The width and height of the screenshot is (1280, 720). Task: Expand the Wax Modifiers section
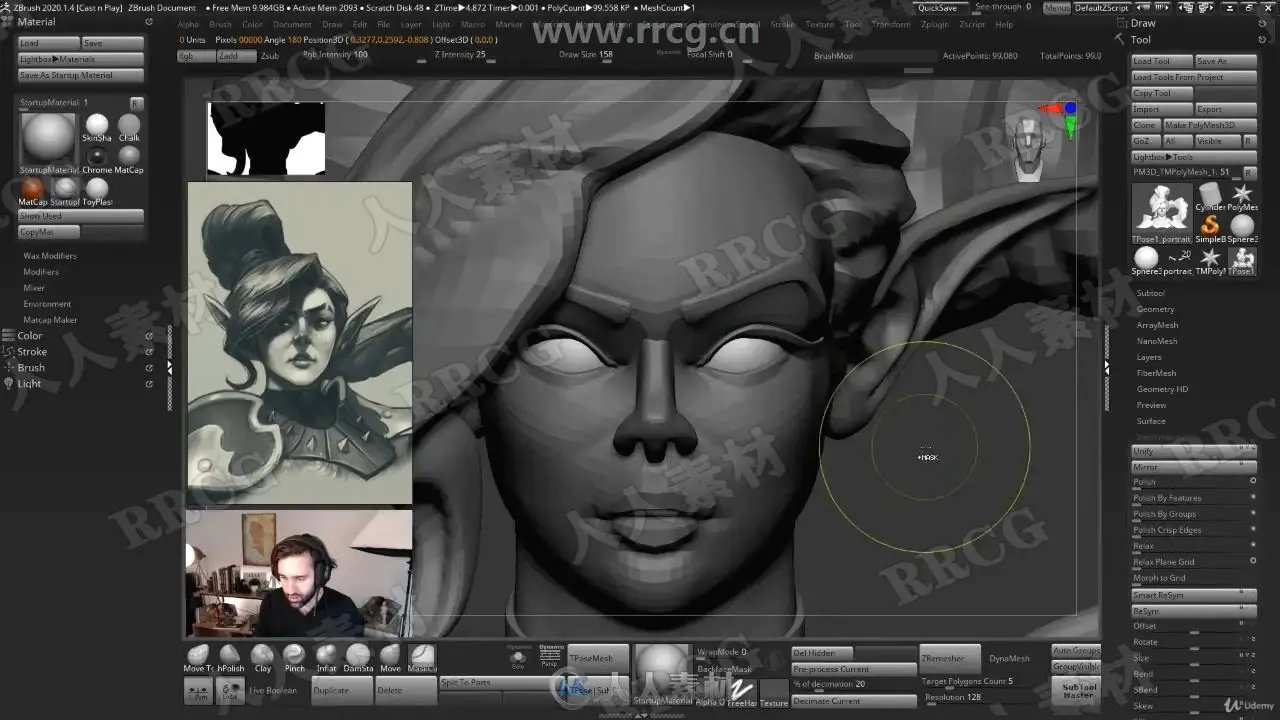click(x=50, y=256)
